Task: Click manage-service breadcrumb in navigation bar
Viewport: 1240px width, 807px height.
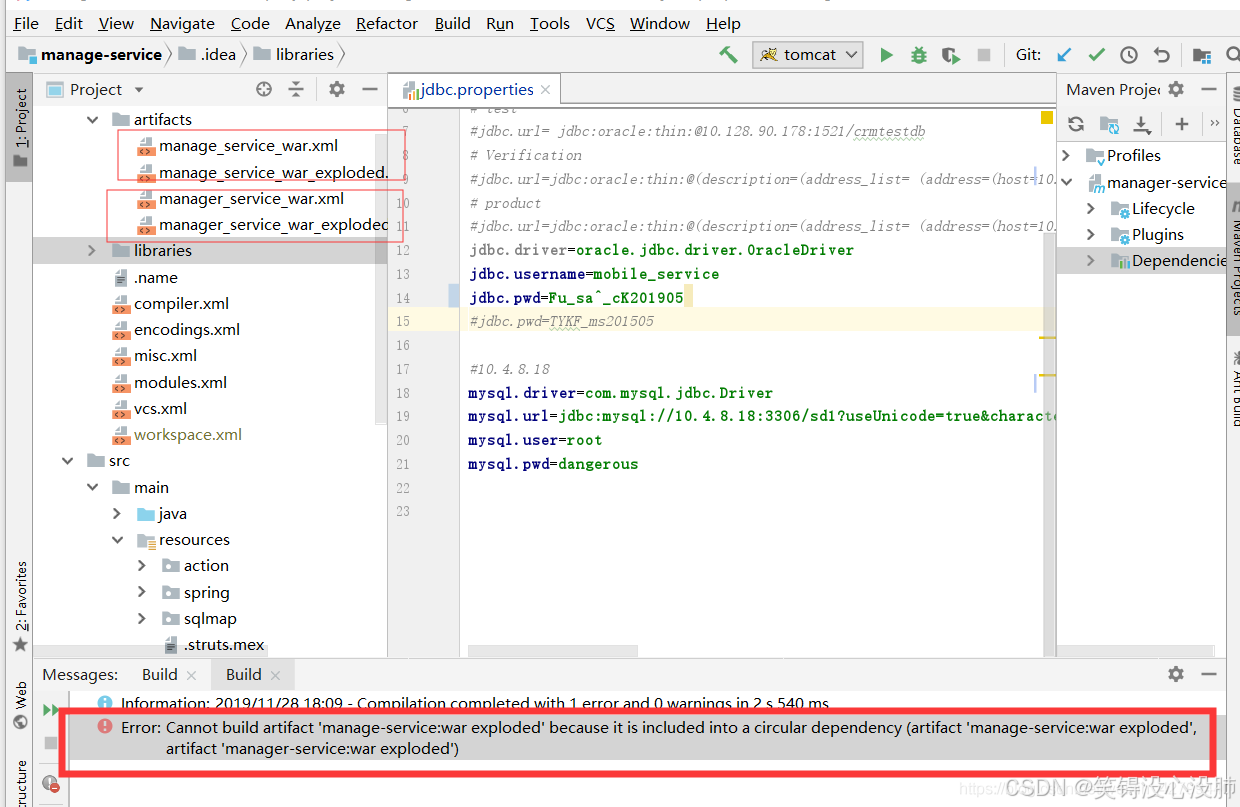Action: point(91,54)
